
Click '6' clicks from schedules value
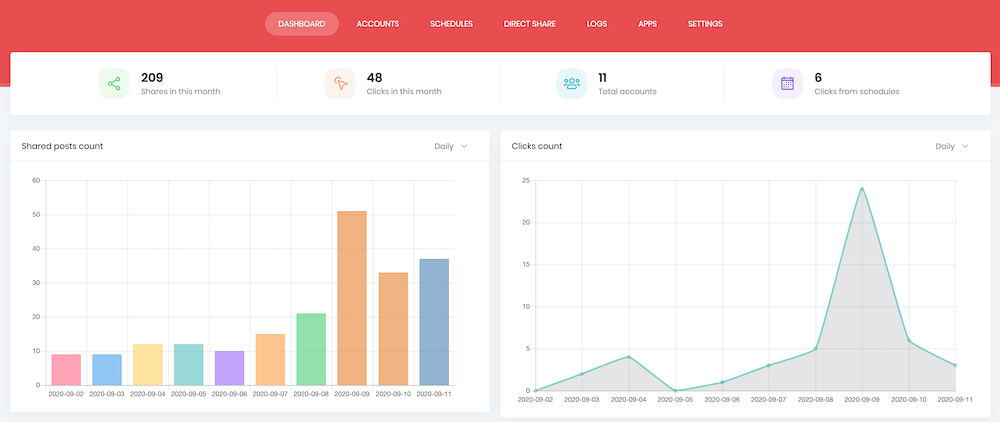click(818, 78)
